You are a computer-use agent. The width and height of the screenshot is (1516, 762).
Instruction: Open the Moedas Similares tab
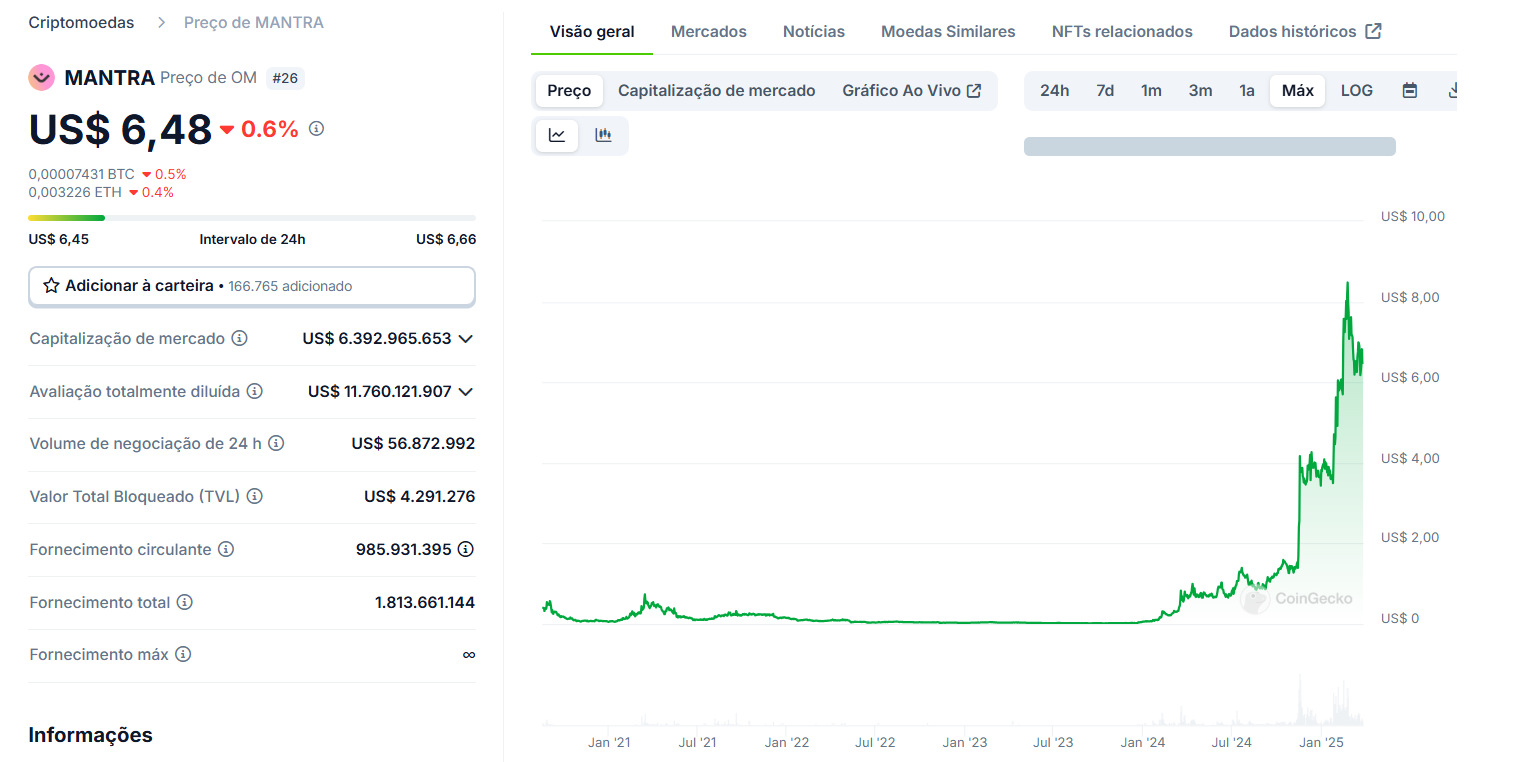click(x=948, y=32)
